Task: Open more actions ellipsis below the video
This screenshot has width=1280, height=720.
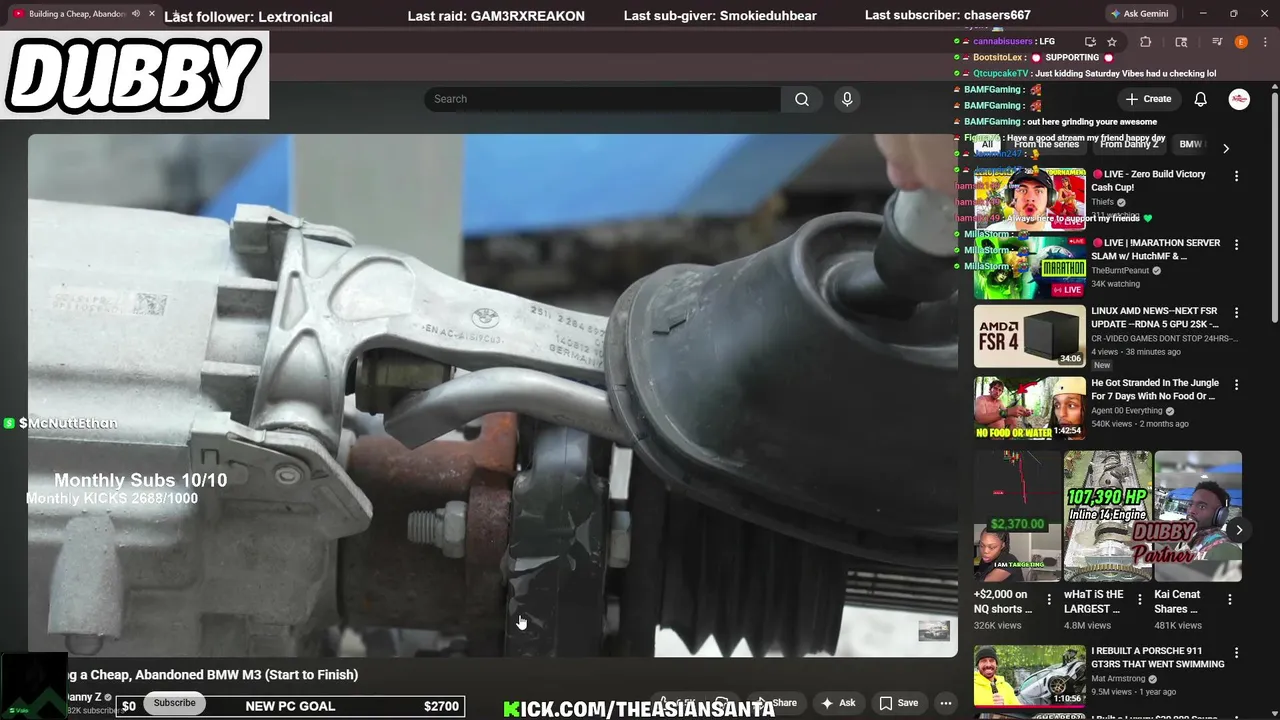Action: point(945,703)
